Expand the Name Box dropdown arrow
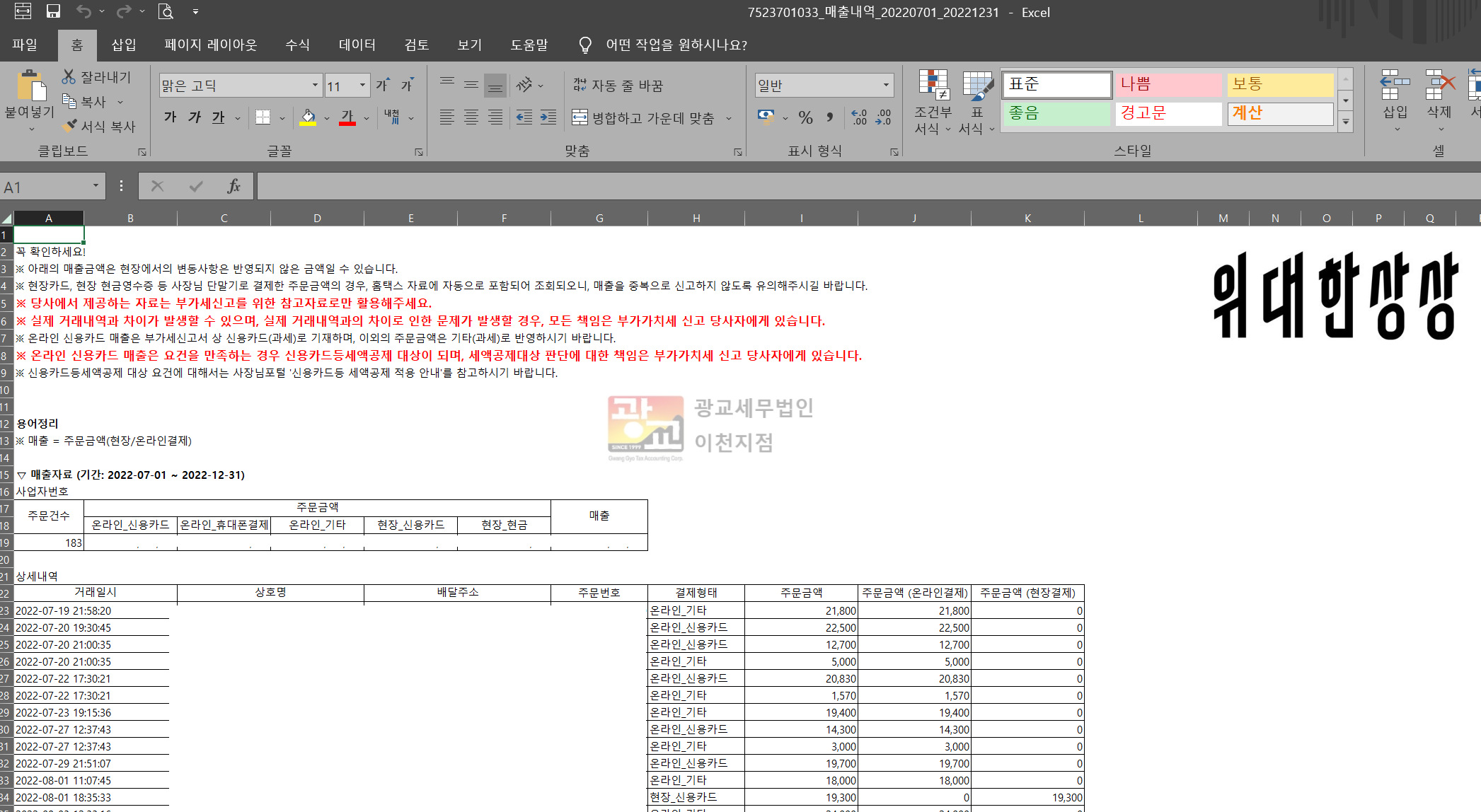This screenshot has width=1481, height=812. click(96, 186)
